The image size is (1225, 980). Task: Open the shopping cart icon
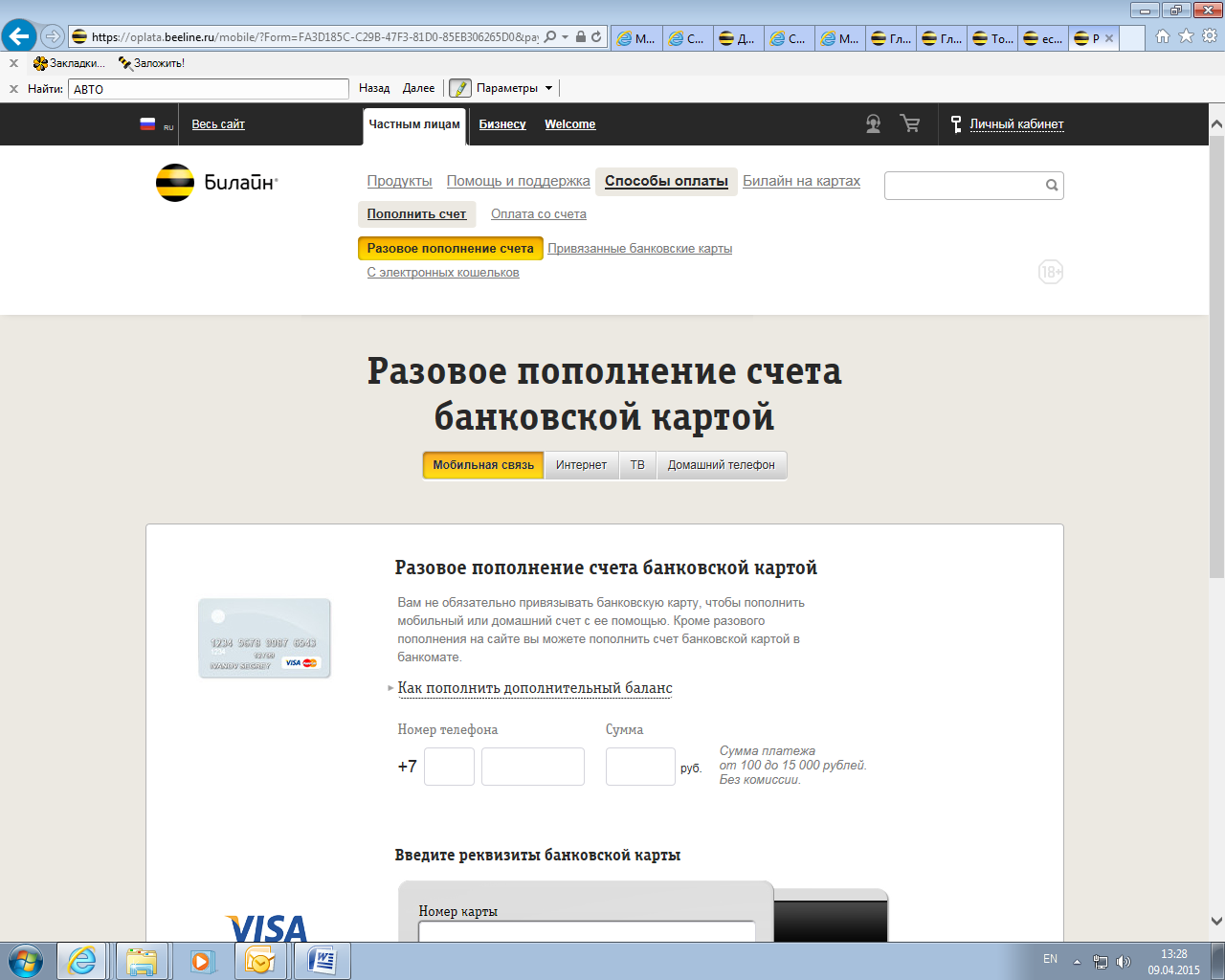point(910,123)
